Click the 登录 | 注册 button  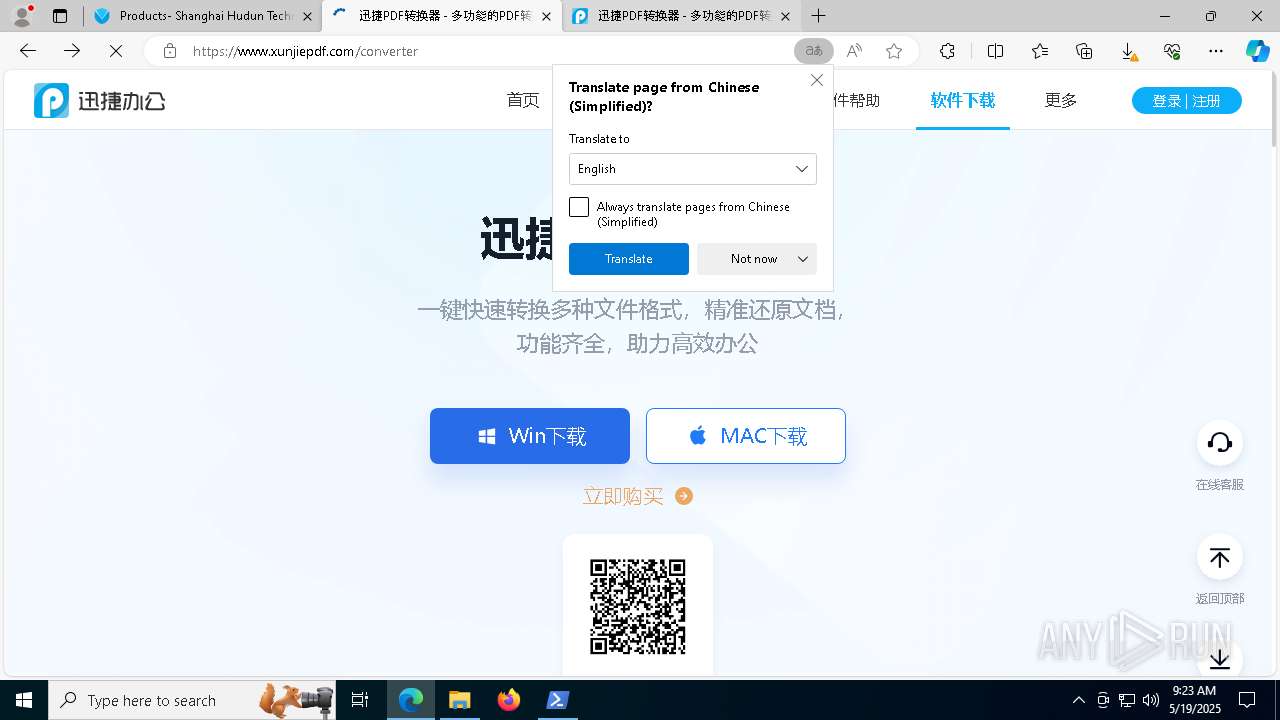click(x=1187, y=100)
